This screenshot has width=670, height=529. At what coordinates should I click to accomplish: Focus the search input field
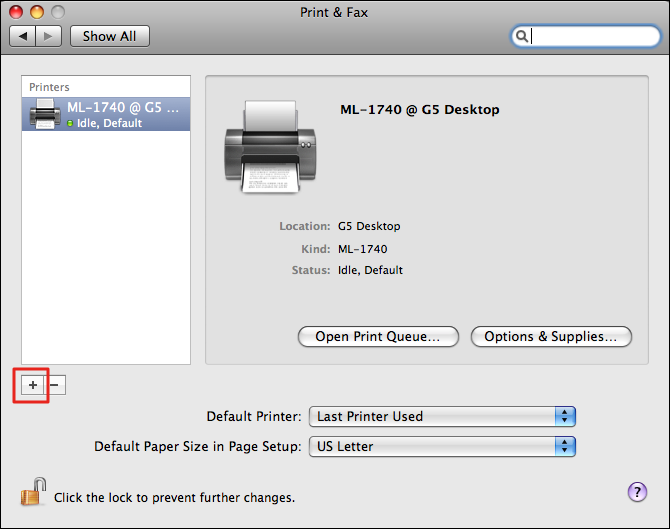586,36
